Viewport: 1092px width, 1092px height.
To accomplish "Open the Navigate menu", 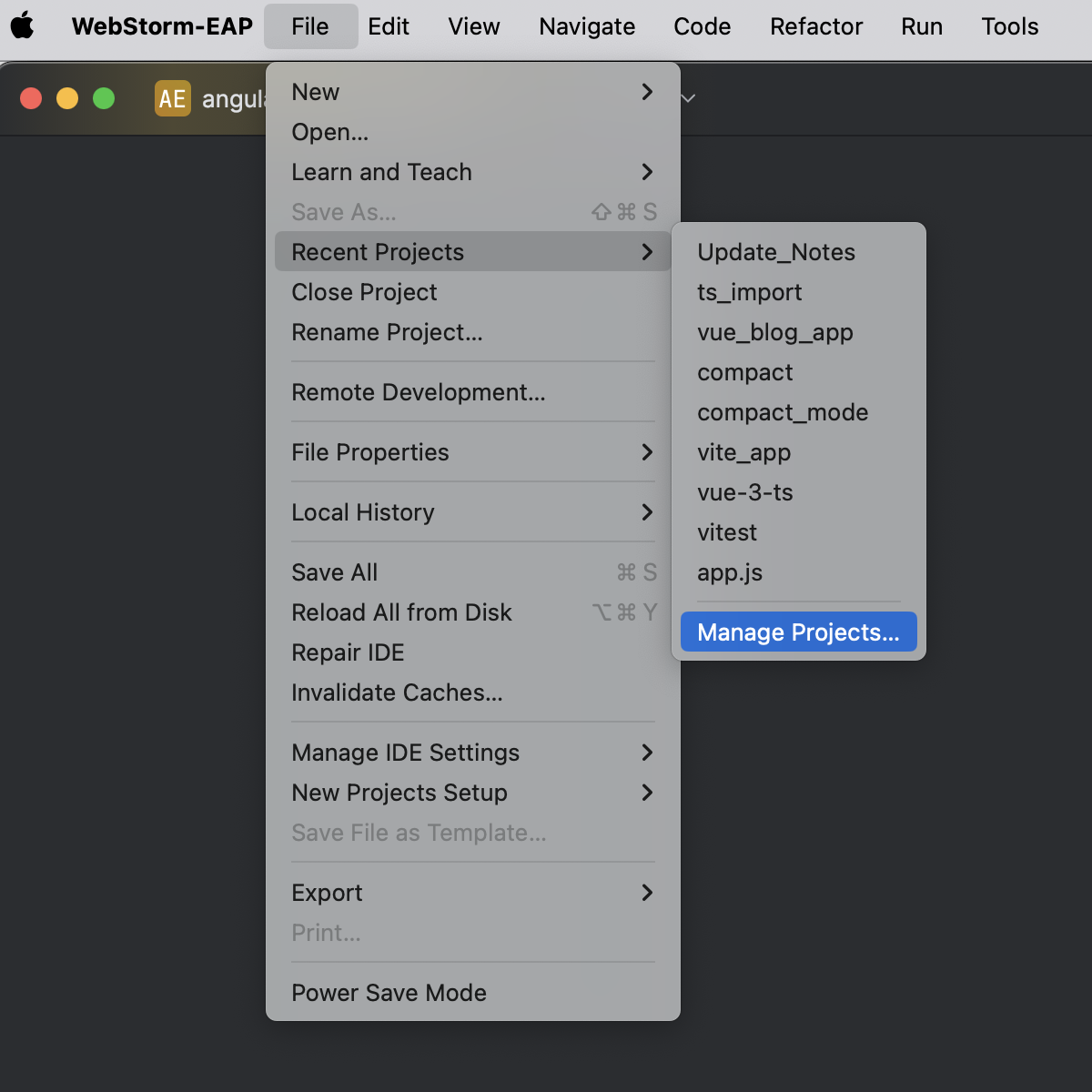I will pyautogui.click(x=586, y=26).
